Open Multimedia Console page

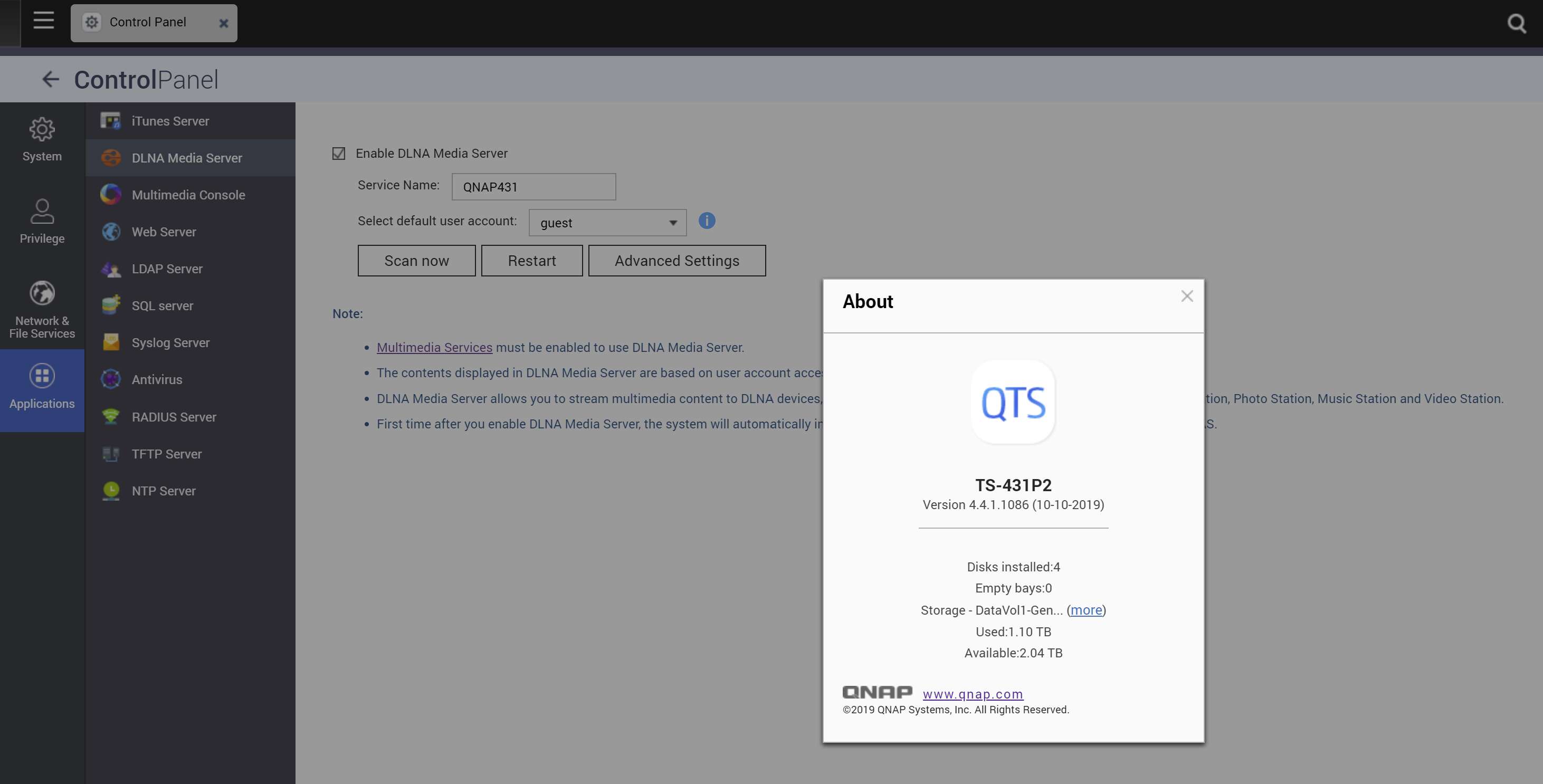pos(191,195)
